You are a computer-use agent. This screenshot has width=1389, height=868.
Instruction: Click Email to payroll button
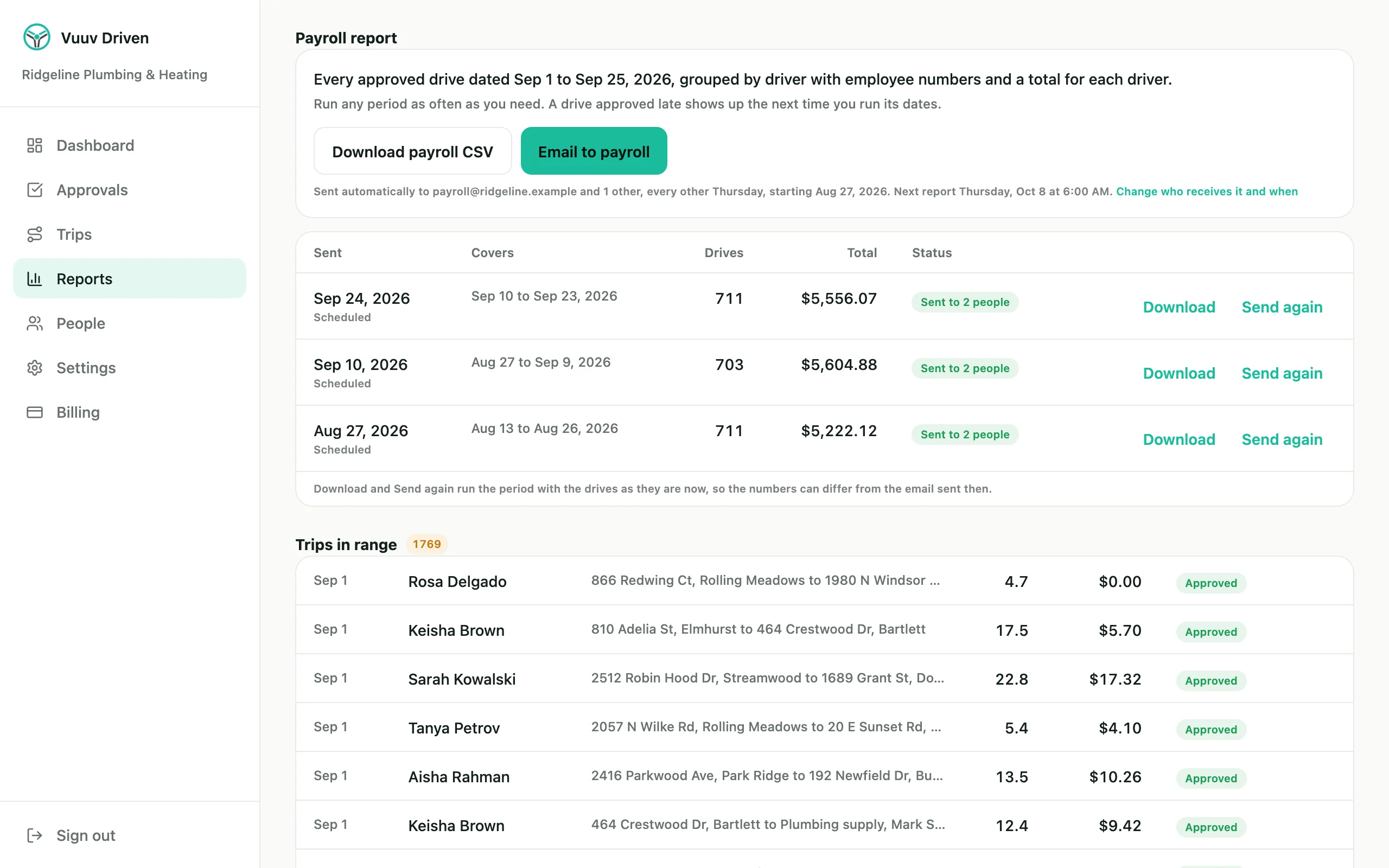tap(594, 151)
